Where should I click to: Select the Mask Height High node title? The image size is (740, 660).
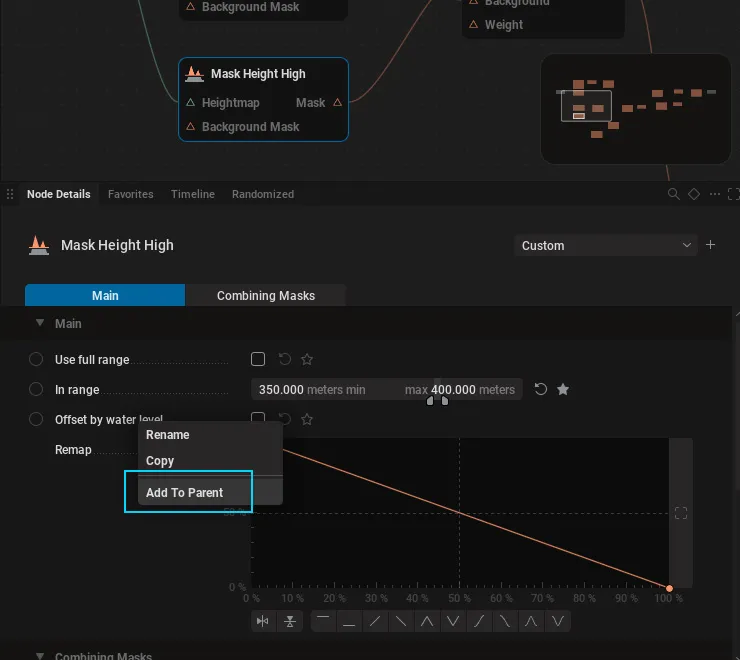[x=258, y=74]
